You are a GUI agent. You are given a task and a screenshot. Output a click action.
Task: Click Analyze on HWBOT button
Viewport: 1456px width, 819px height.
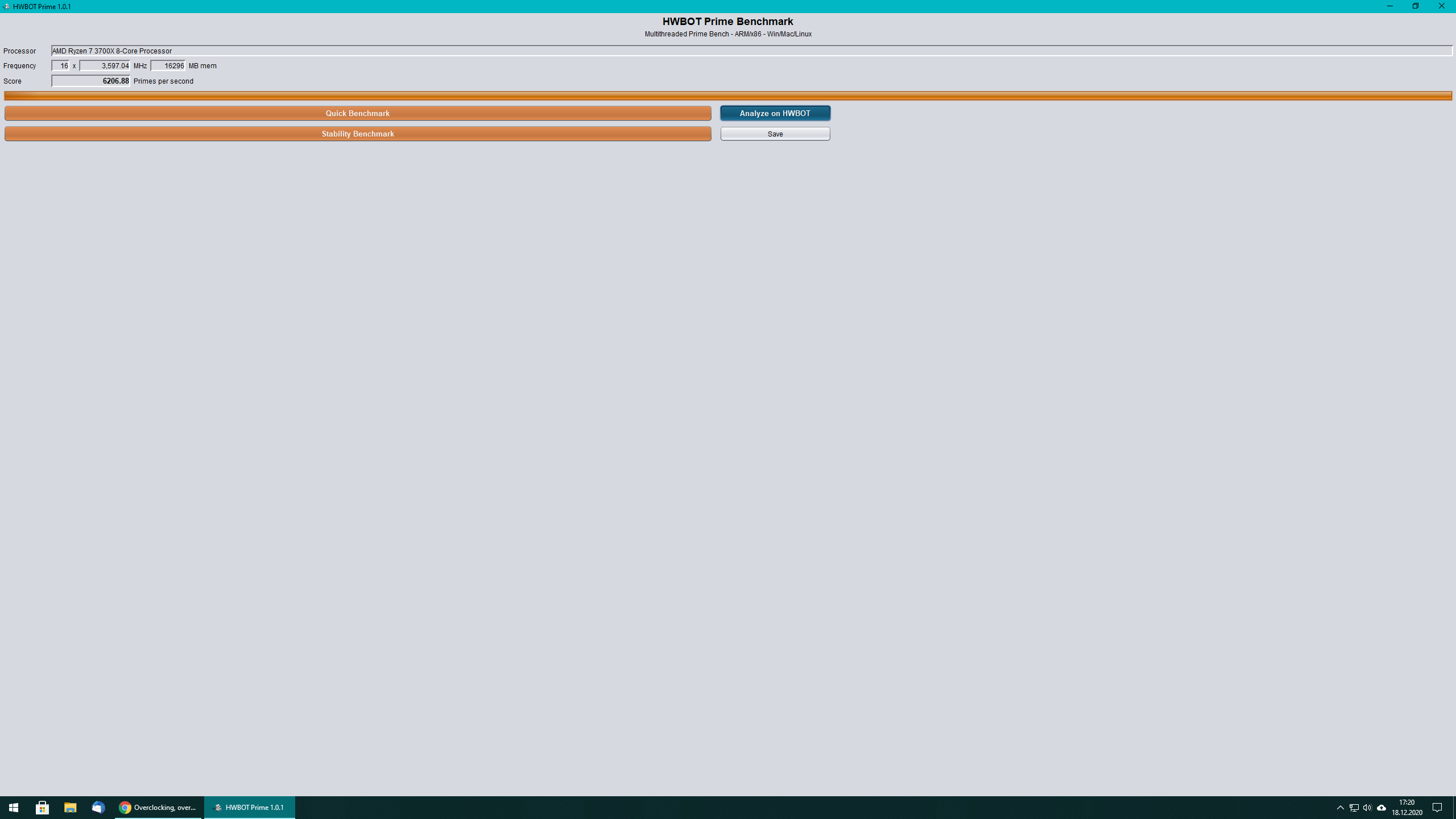click(x=775, y=113)
